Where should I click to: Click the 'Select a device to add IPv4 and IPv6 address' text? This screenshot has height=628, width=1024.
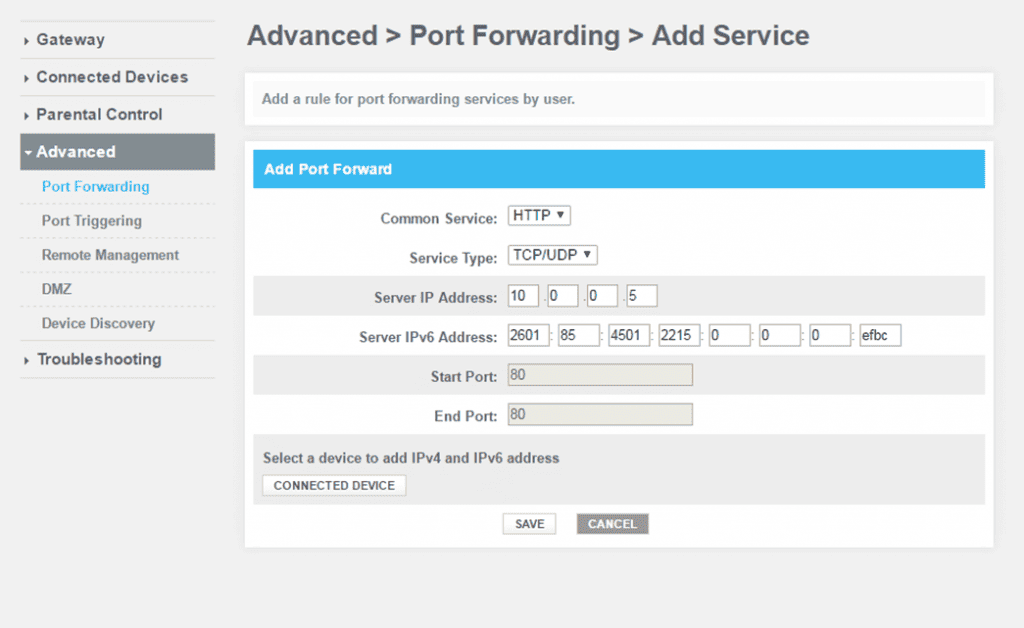click(x=411, y=458)
